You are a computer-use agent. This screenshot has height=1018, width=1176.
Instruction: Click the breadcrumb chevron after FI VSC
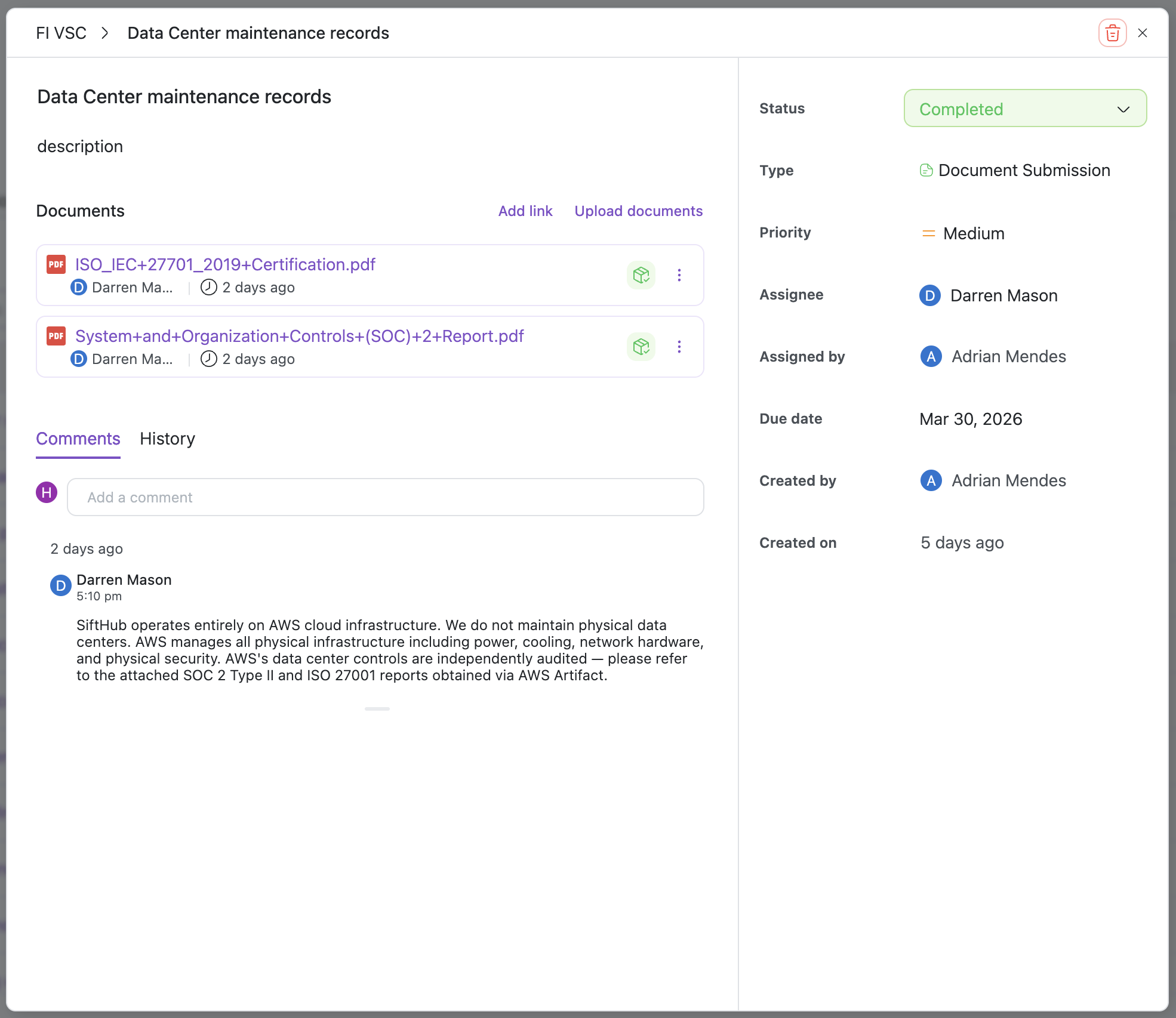coord(105,33)
